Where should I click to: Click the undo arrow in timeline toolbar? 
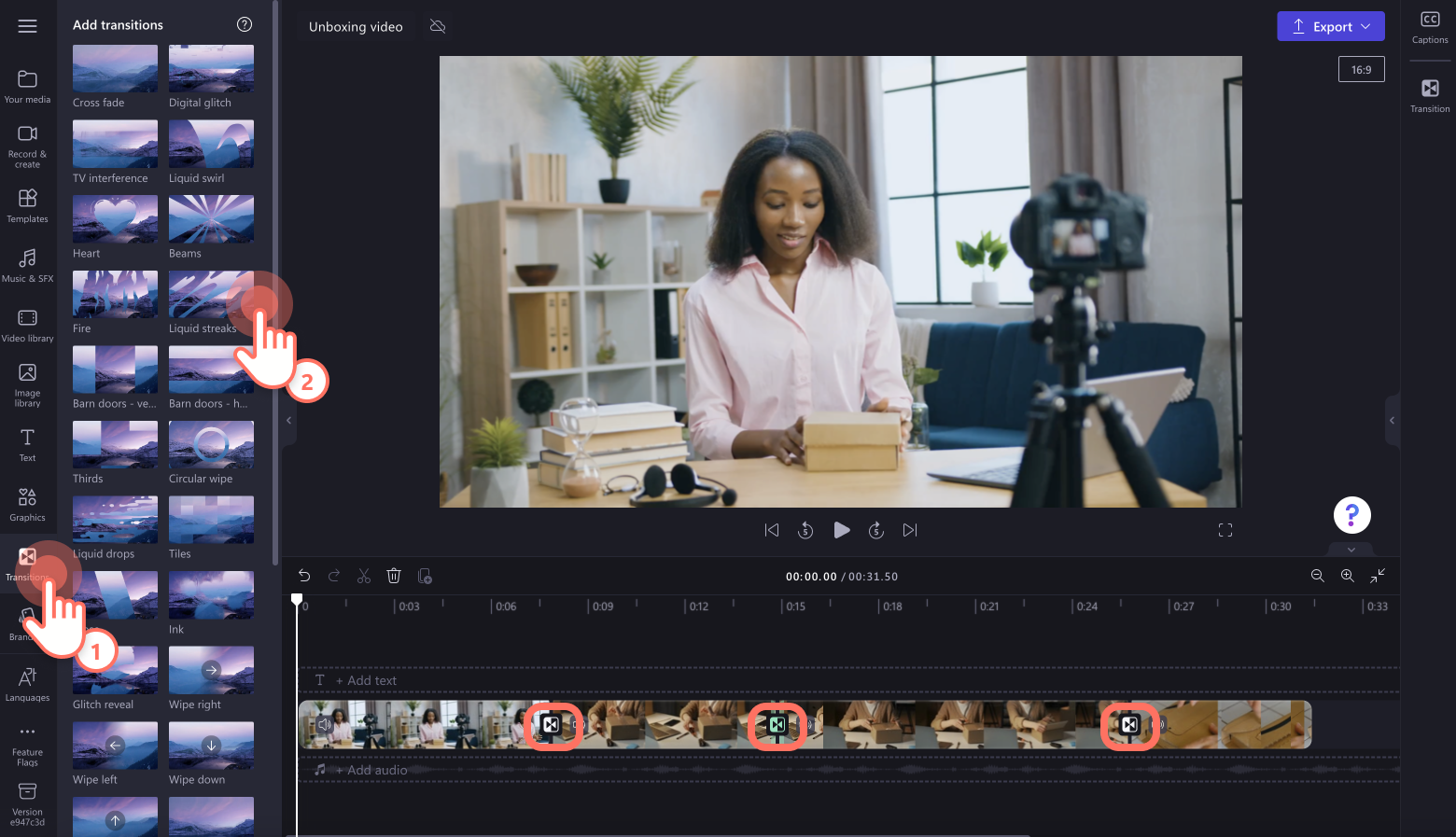[x=304, y=576]
